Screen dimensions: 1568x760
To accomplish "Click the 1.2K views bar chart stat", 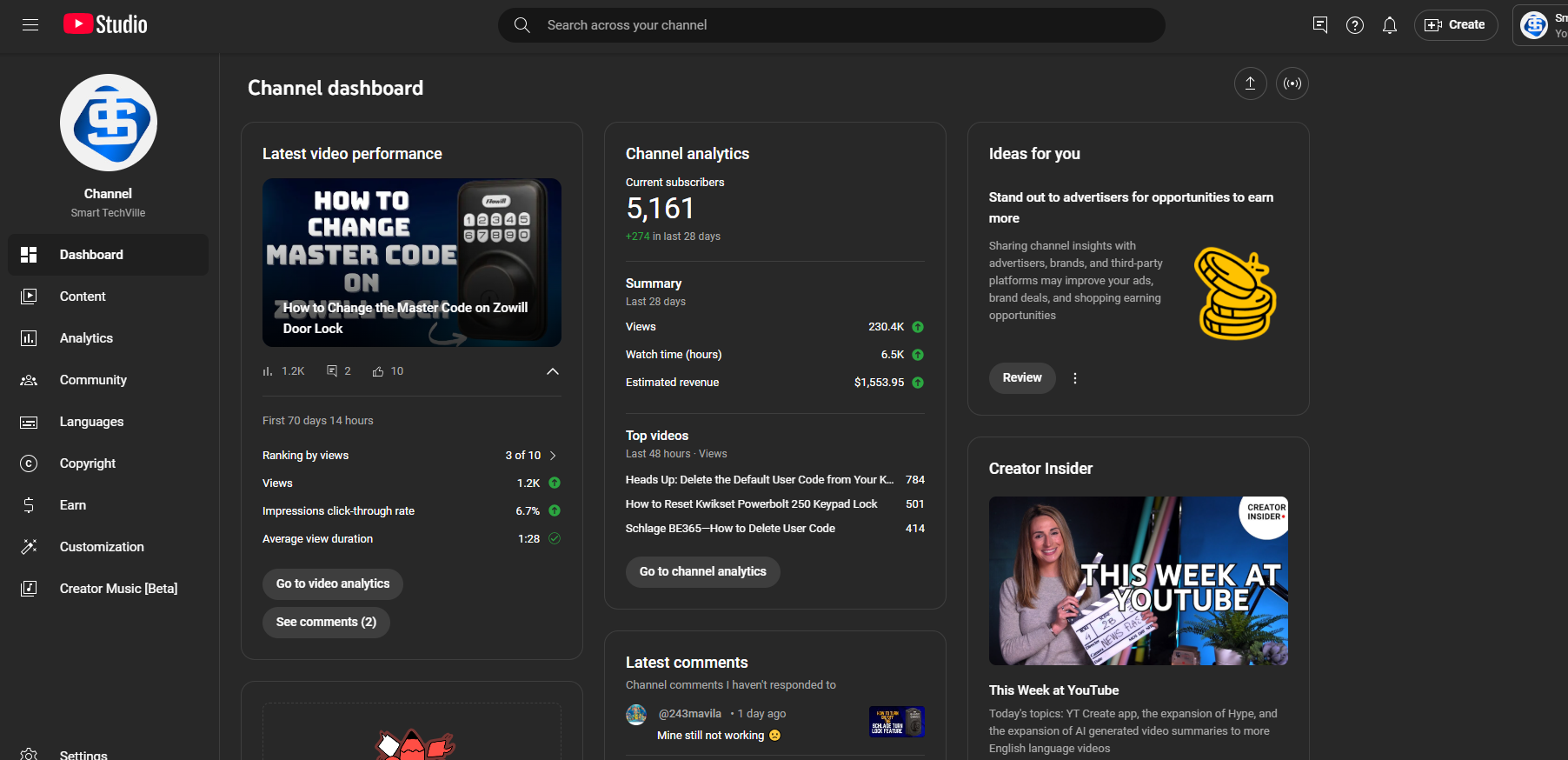I will pos(283,371).
